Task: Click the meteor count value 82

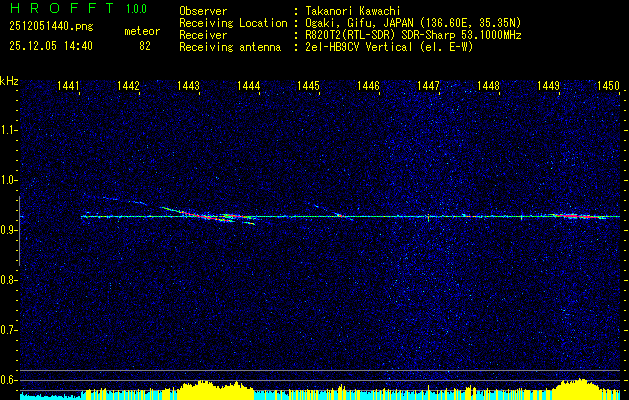Action: 145,46
